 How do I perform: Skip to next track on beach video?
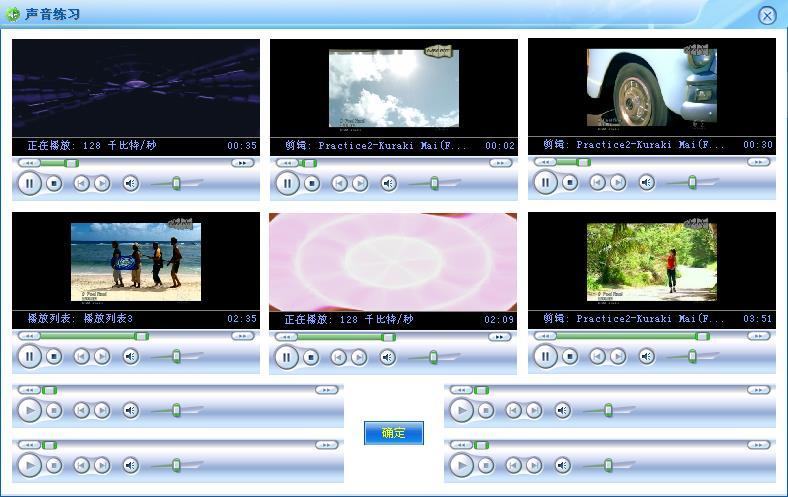coord(102,357)
